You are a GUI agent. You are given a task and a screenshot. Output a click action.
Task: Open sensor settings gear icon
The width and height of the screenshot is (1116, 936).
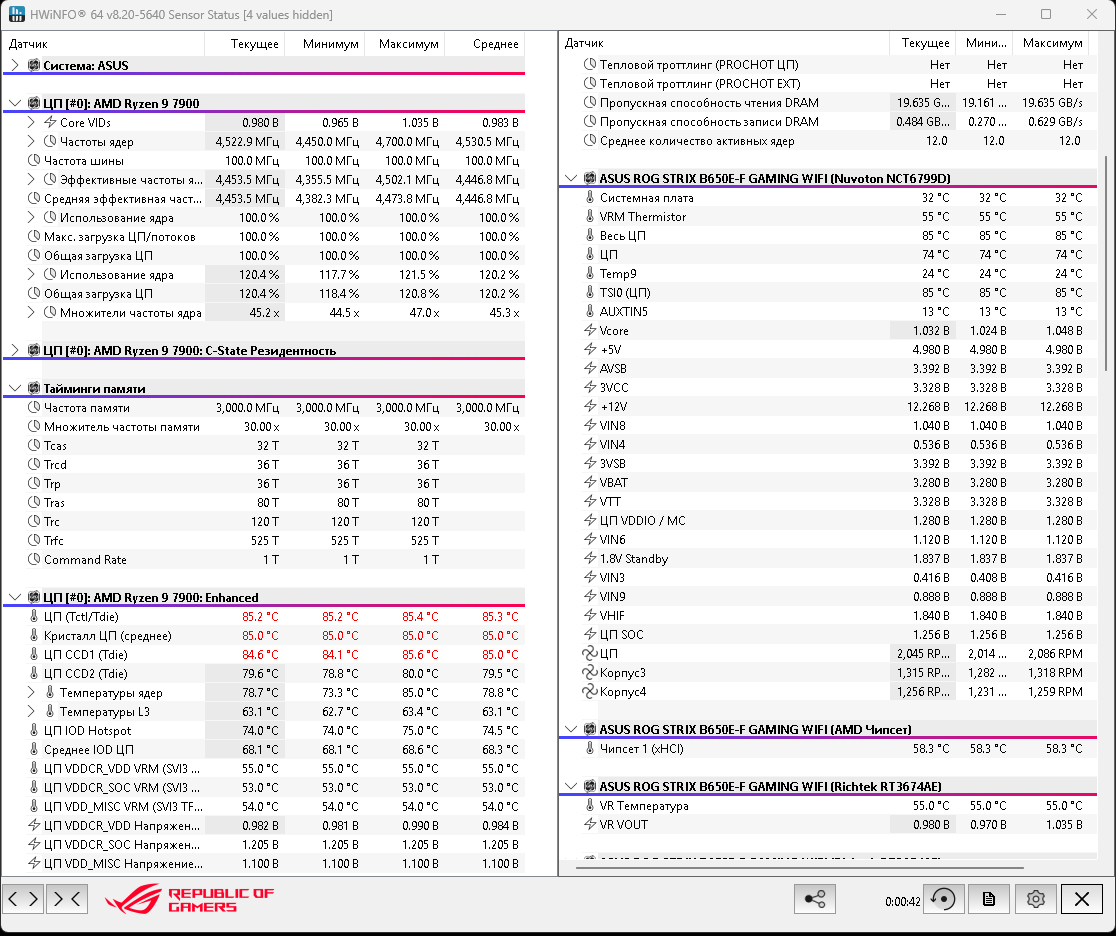click(1035, 899)
